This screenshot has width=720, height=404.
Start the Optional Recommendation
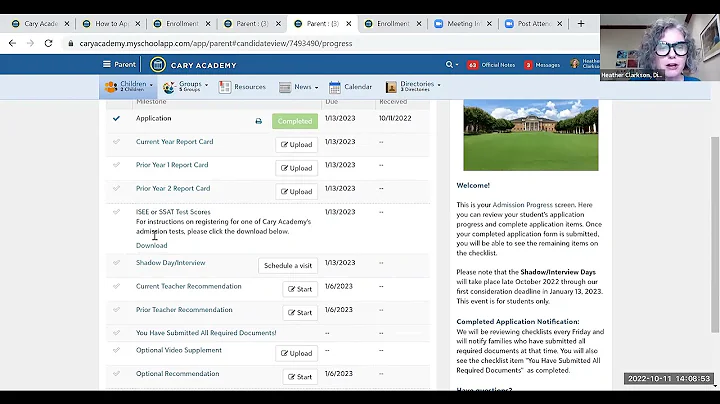click(x=300, y=377)
